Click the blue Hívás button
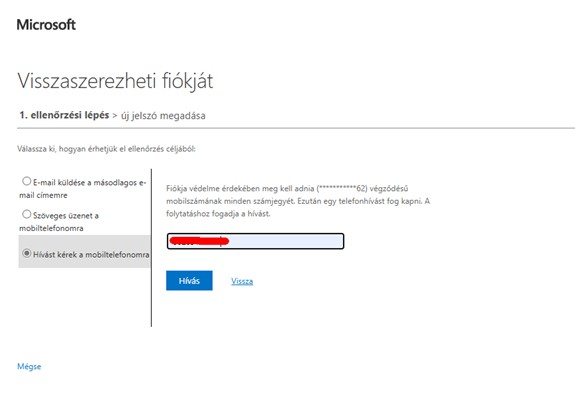Image resolution: width=575 pixels, height=395 pixels. 189,281
